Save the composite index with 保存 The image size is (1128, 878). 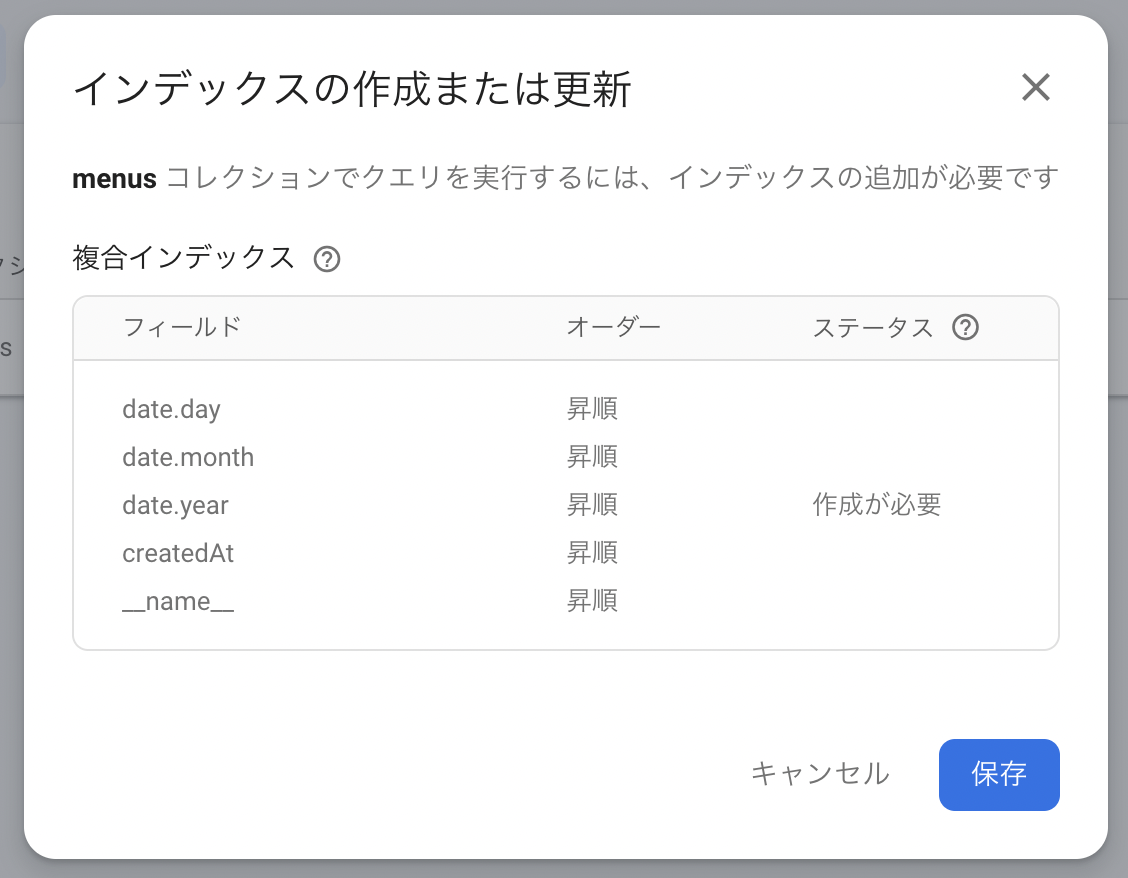[x=998, y=774]
